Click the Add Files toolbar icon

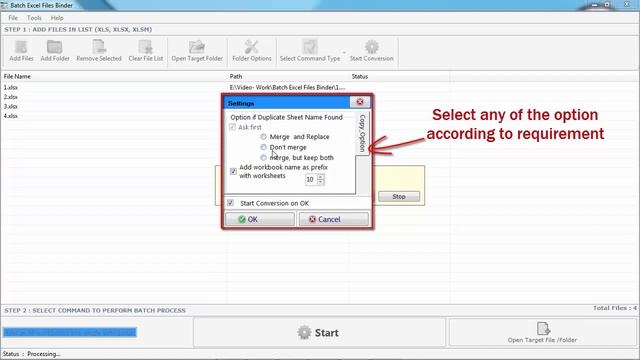pyautogui.click(x=21, y=51)
